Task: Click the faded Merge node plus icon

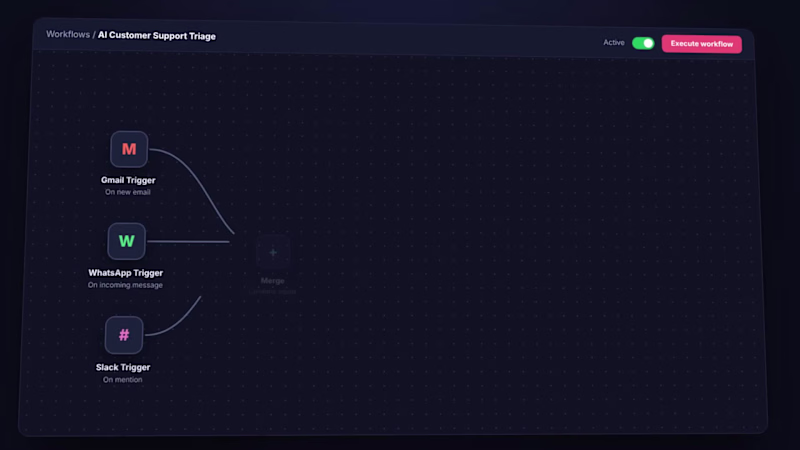Action: point(273,253)
